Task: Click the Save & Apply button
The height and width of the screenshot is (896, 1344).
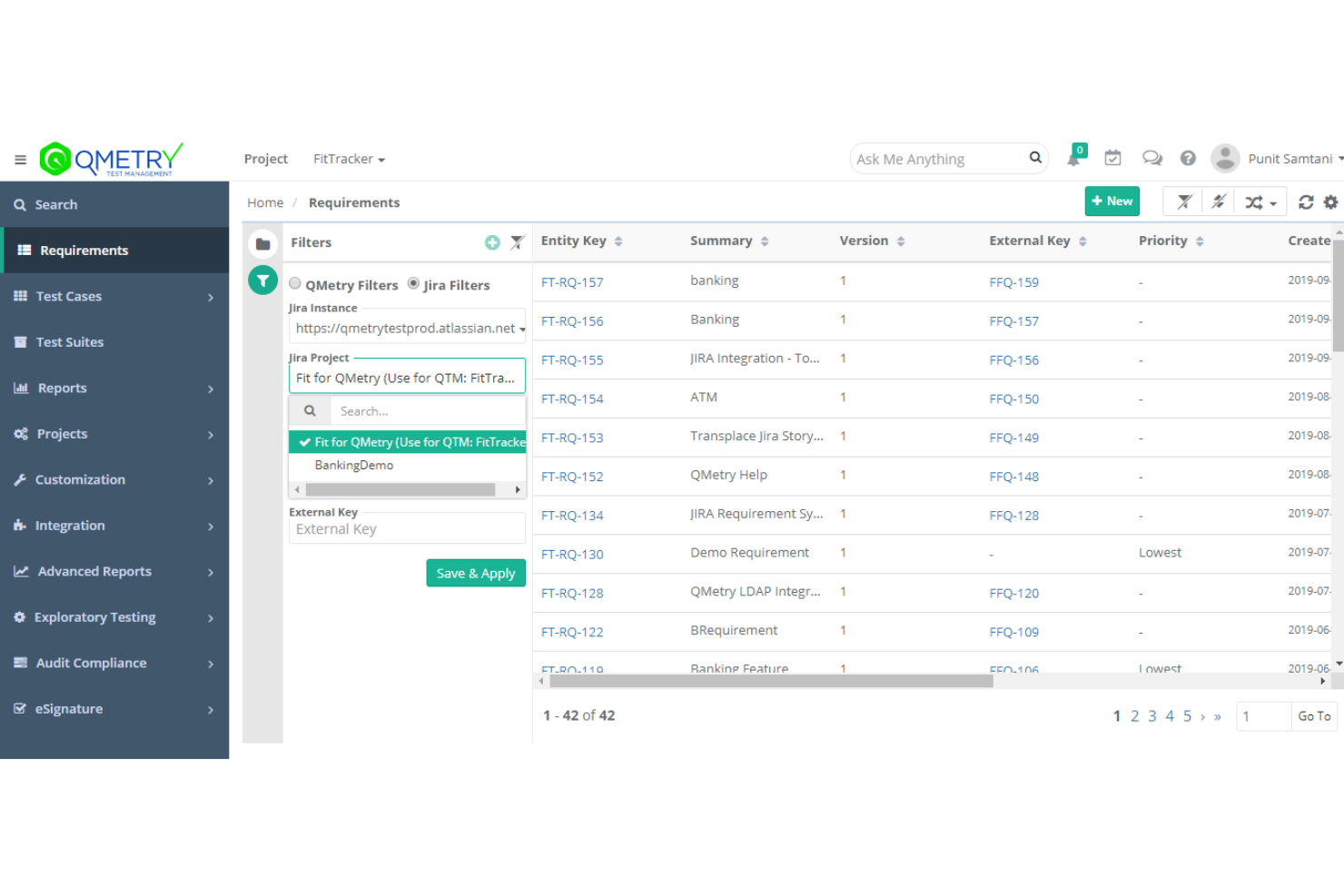Action: point(476,573)
